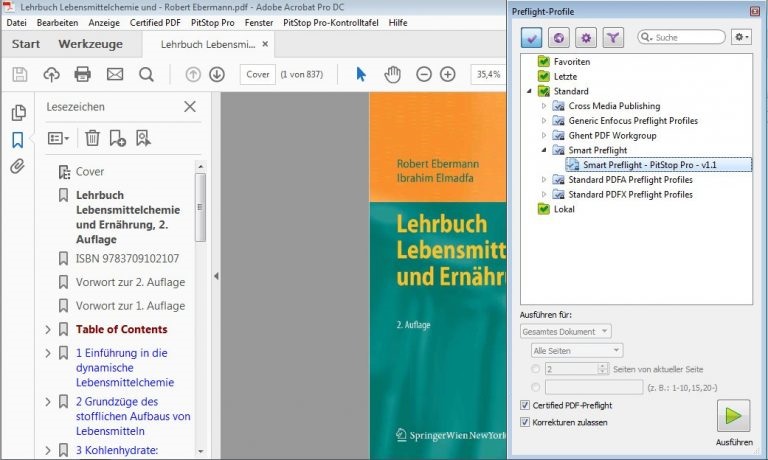Delete selected bookmark with trash icon

[x=92, y=138]
